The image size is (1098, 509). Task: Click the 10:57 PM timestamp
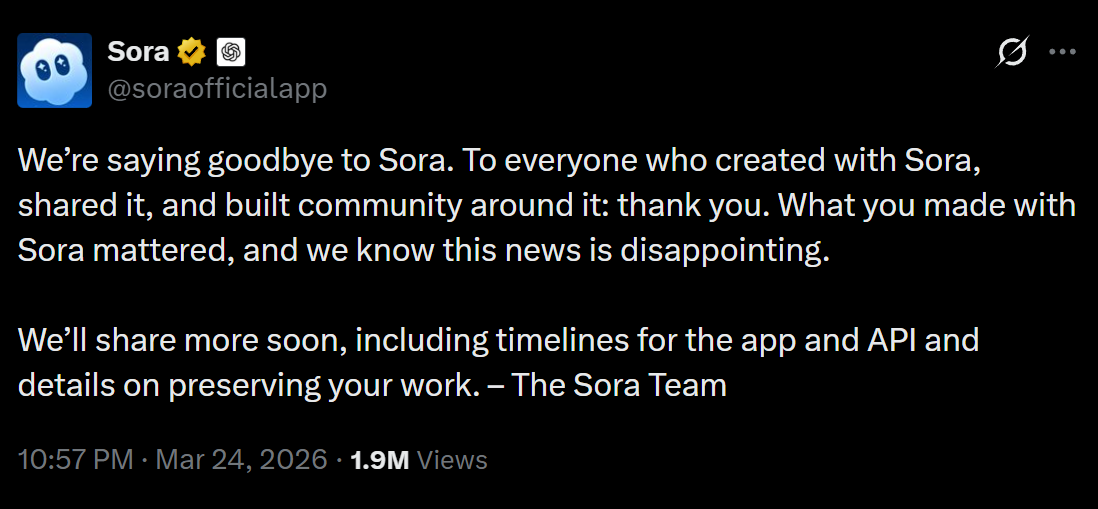pos(76,460)
